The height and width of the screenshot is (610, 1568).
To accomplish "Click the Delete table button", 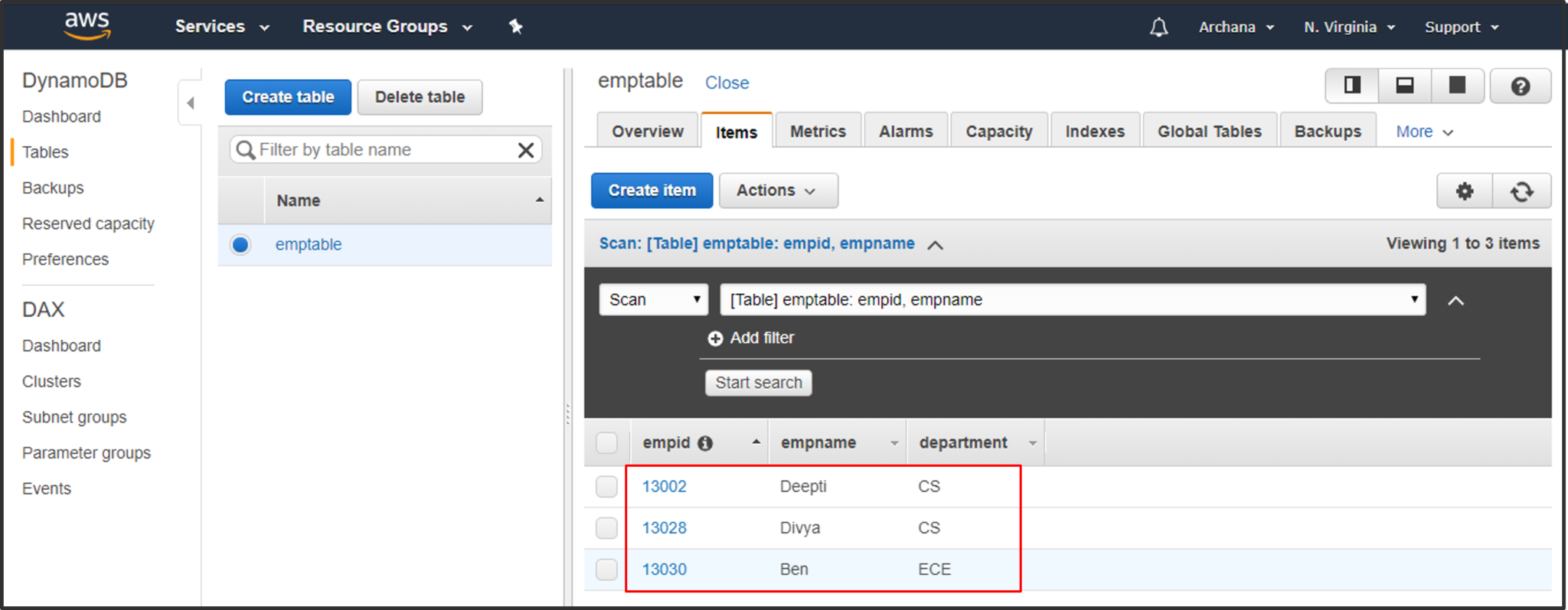I will (420, 97).
